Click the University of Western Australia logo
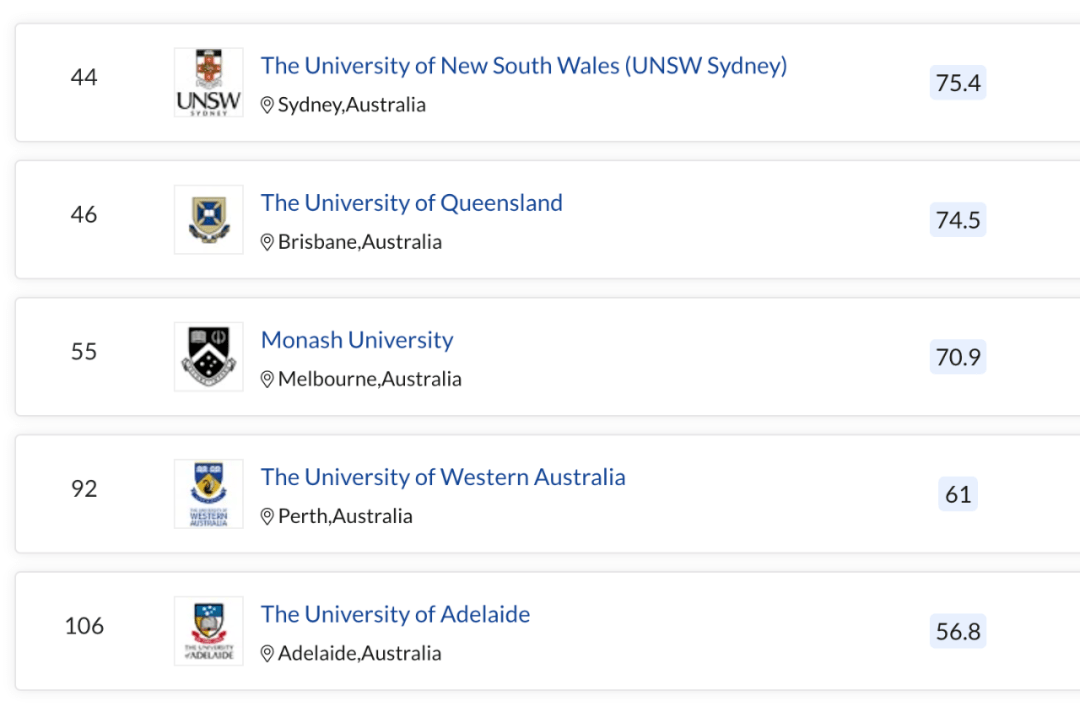This screenshot has height=706, width=1080. pos(209,493)
